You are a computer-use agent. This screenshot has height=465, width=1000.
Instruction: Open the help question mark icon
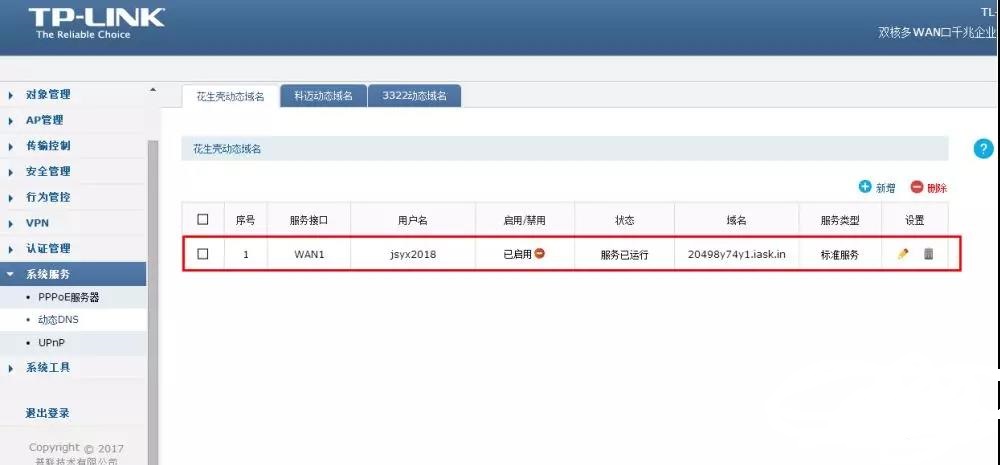983,149
